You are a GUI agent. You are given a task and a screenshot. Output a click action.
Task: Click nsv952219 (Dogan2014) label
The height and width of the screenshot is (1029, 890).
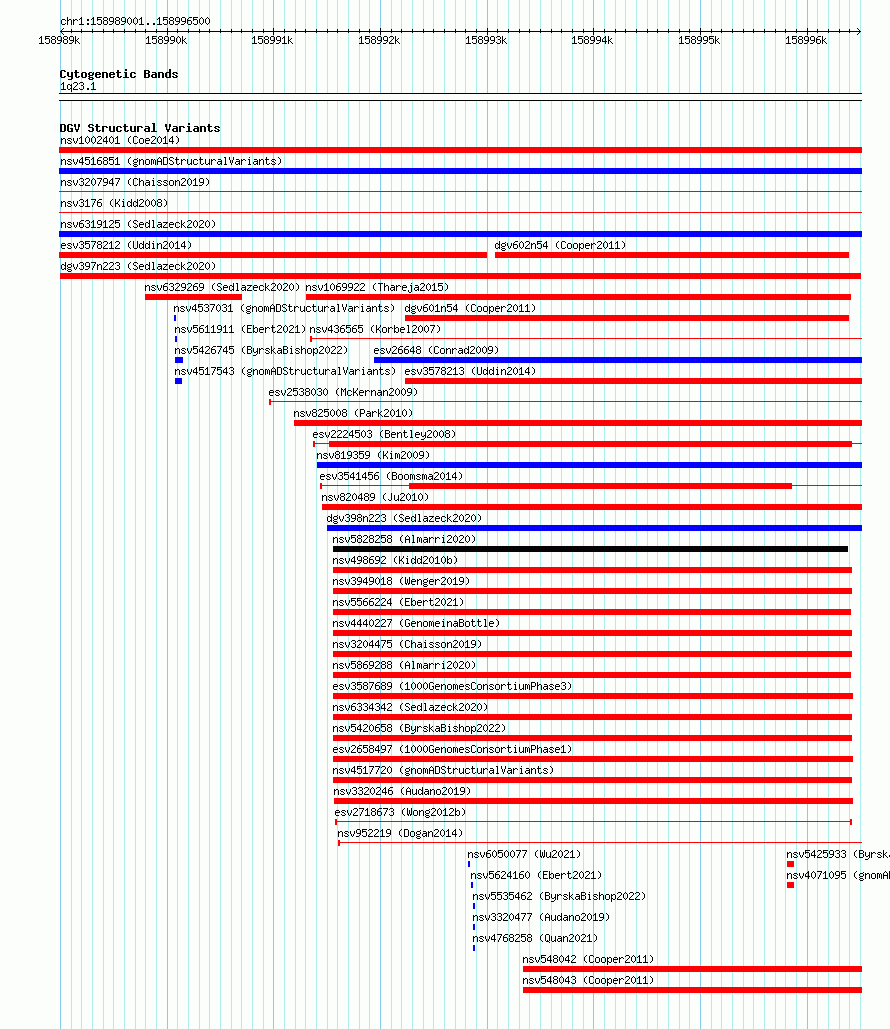pyautogui.click(x=400, y=833)
